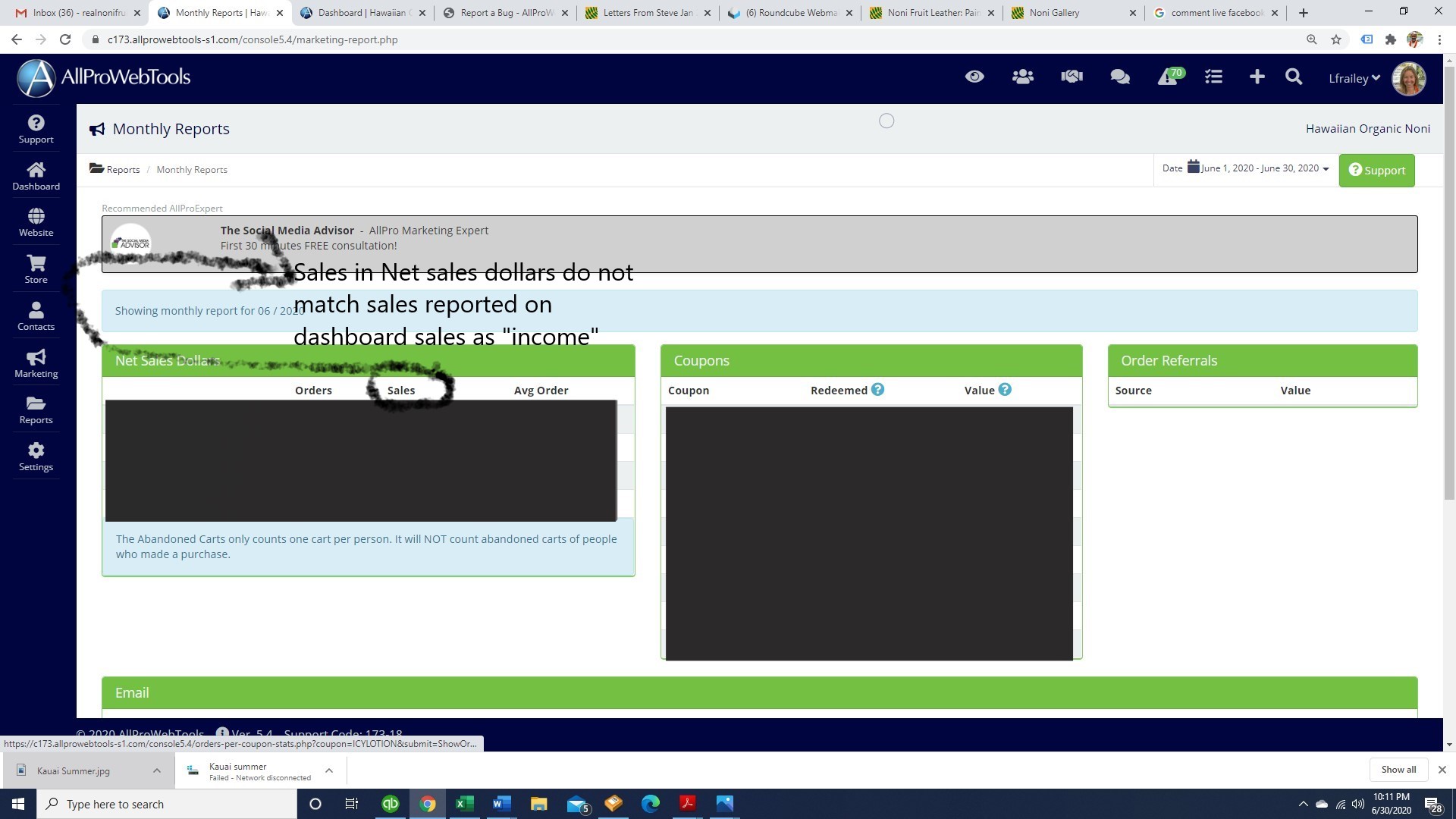Screen dimensions: 1456x819
Task: Click the eye view icon in header
Action: coord(974,77)
